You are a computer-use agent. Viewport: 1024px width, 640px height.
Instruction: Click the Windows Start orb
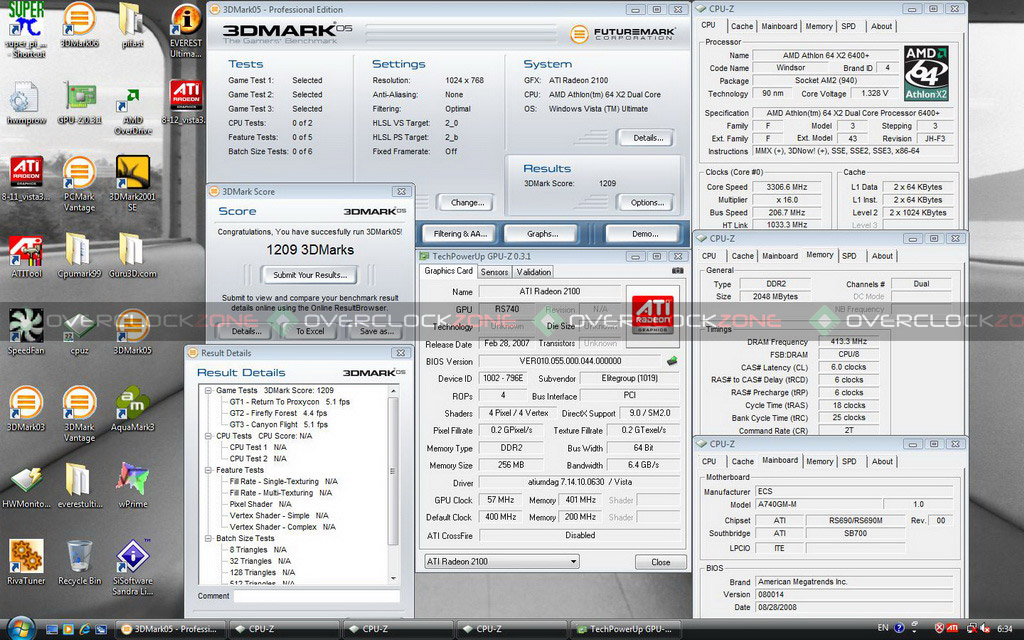(21, 628)
